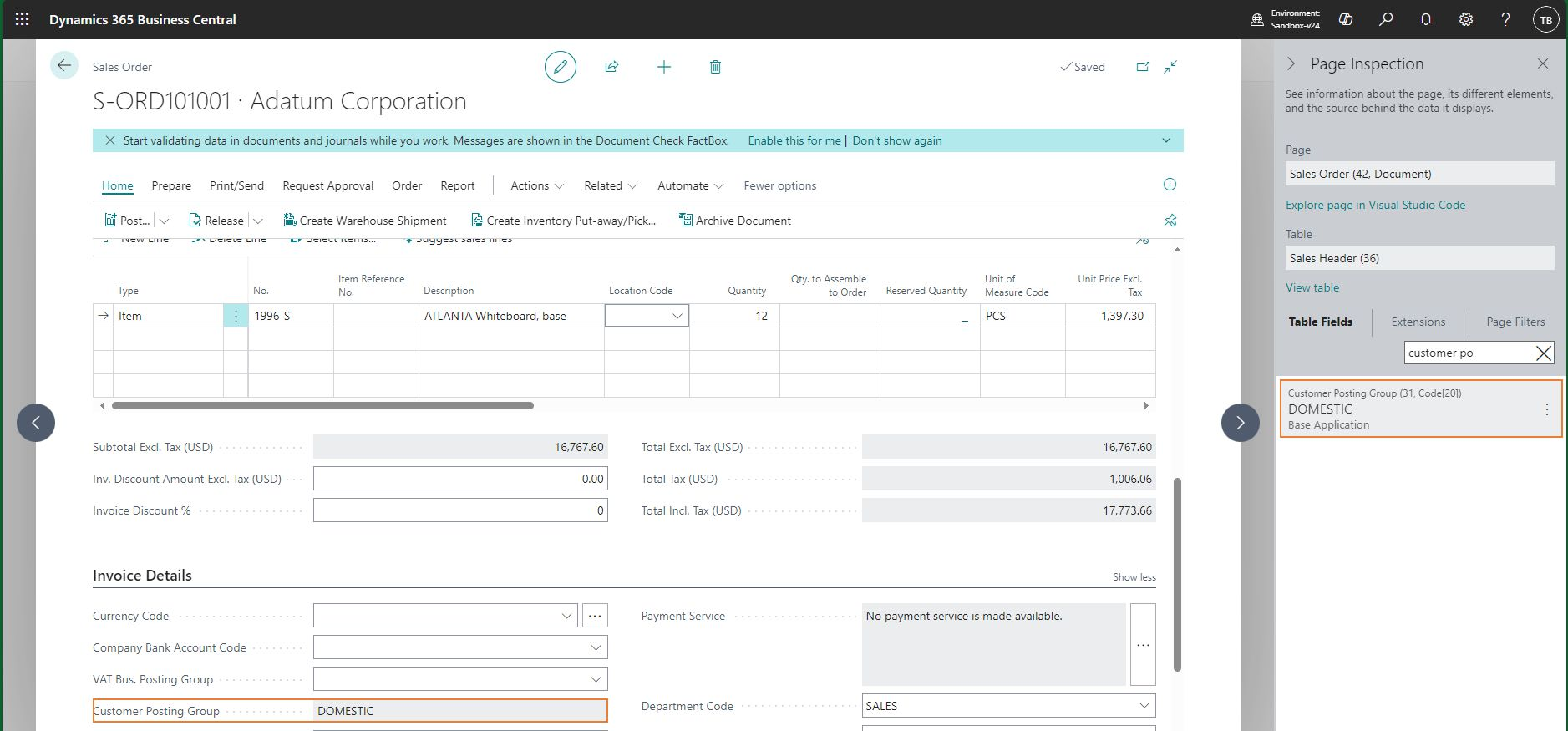1568x731 pixels.
Task: Open the app launcher waffle menu
Action: click(23, 19)
